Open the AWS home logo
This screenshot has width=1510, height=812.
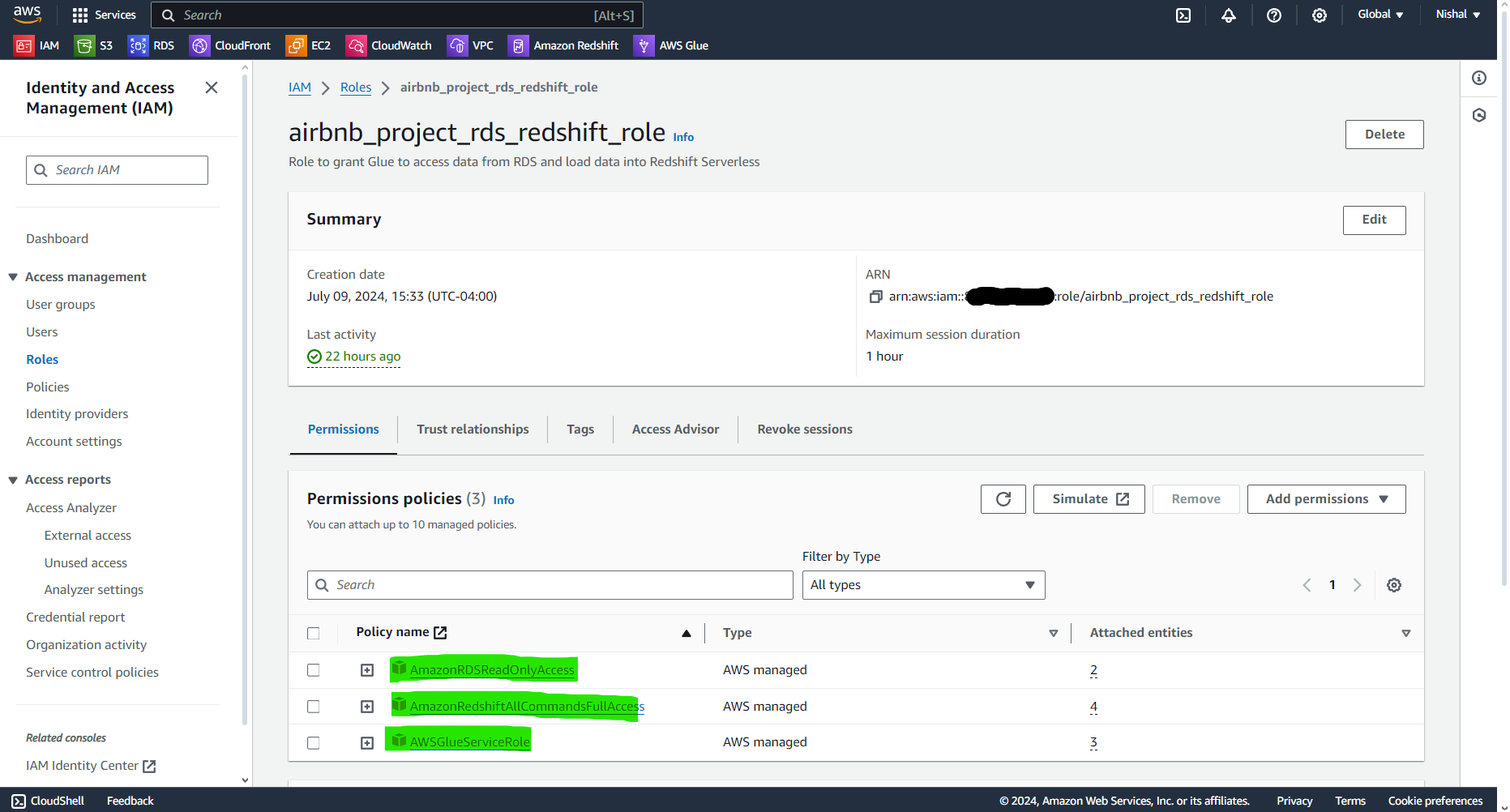[27, 14]
